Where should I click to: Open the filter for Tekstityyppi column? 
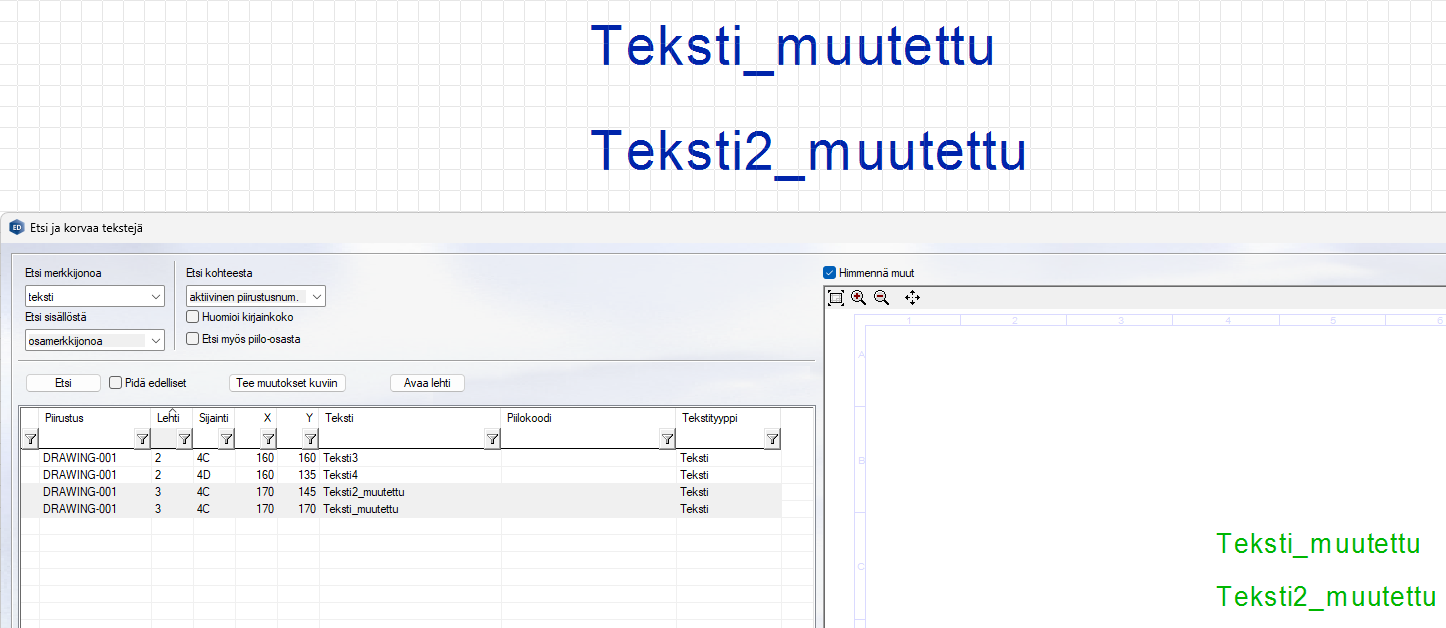(x=772, y=439)
